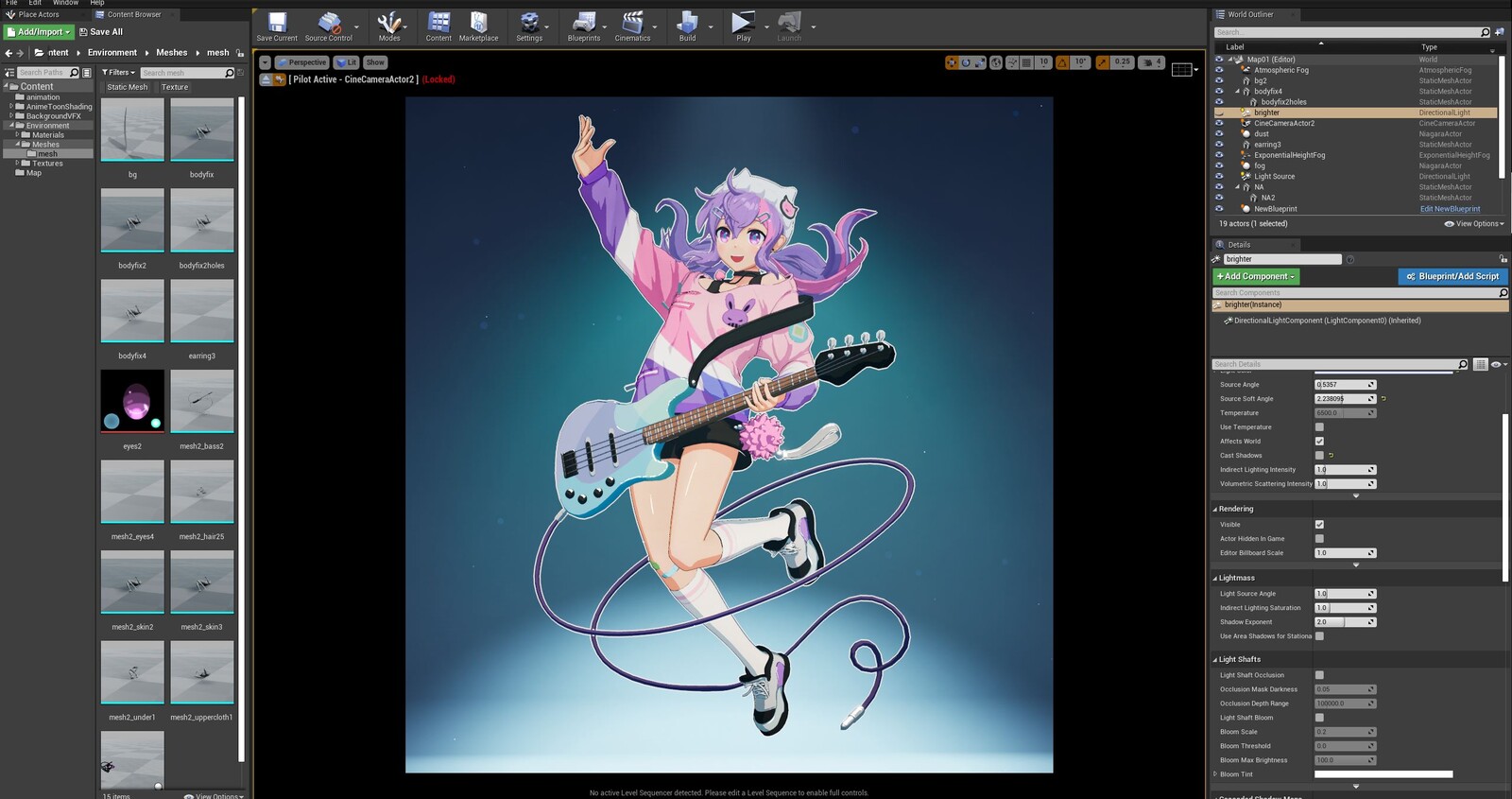This screenshot has height=799, width=1512.
Task: Toggle scale snapping icon in viewport
Action: [1103, 62]
